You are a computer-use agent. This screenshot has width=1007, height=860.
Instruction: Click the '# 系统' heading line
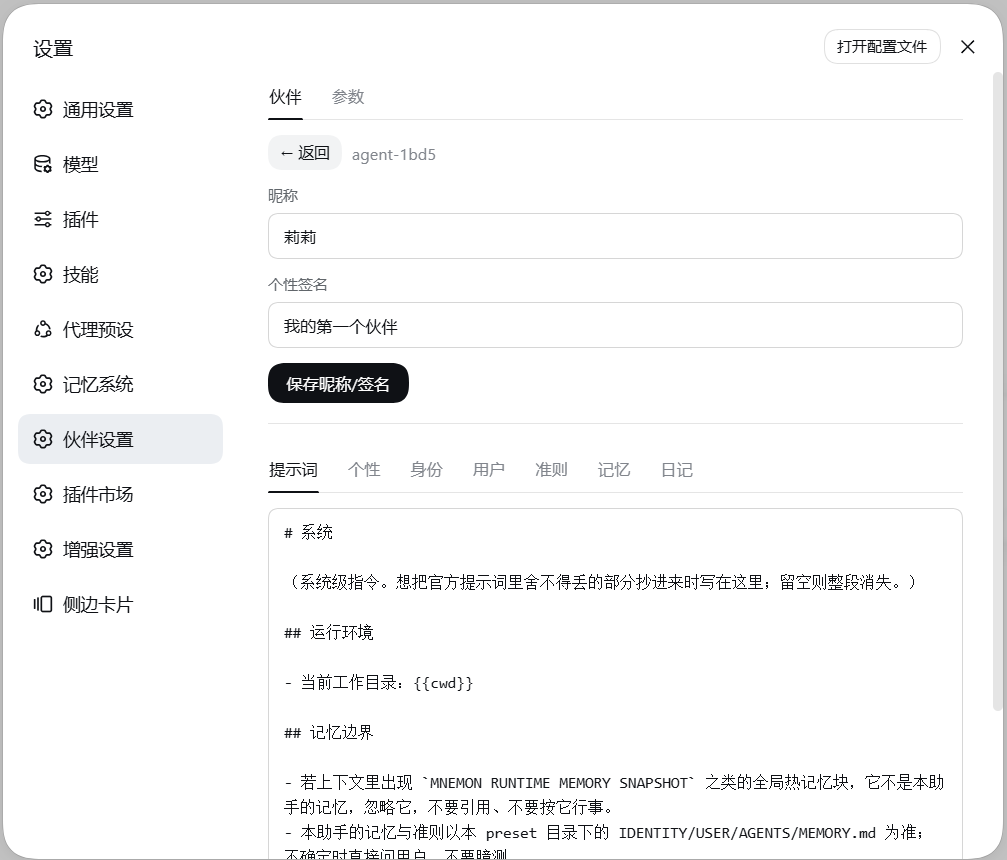click(308, 532)
